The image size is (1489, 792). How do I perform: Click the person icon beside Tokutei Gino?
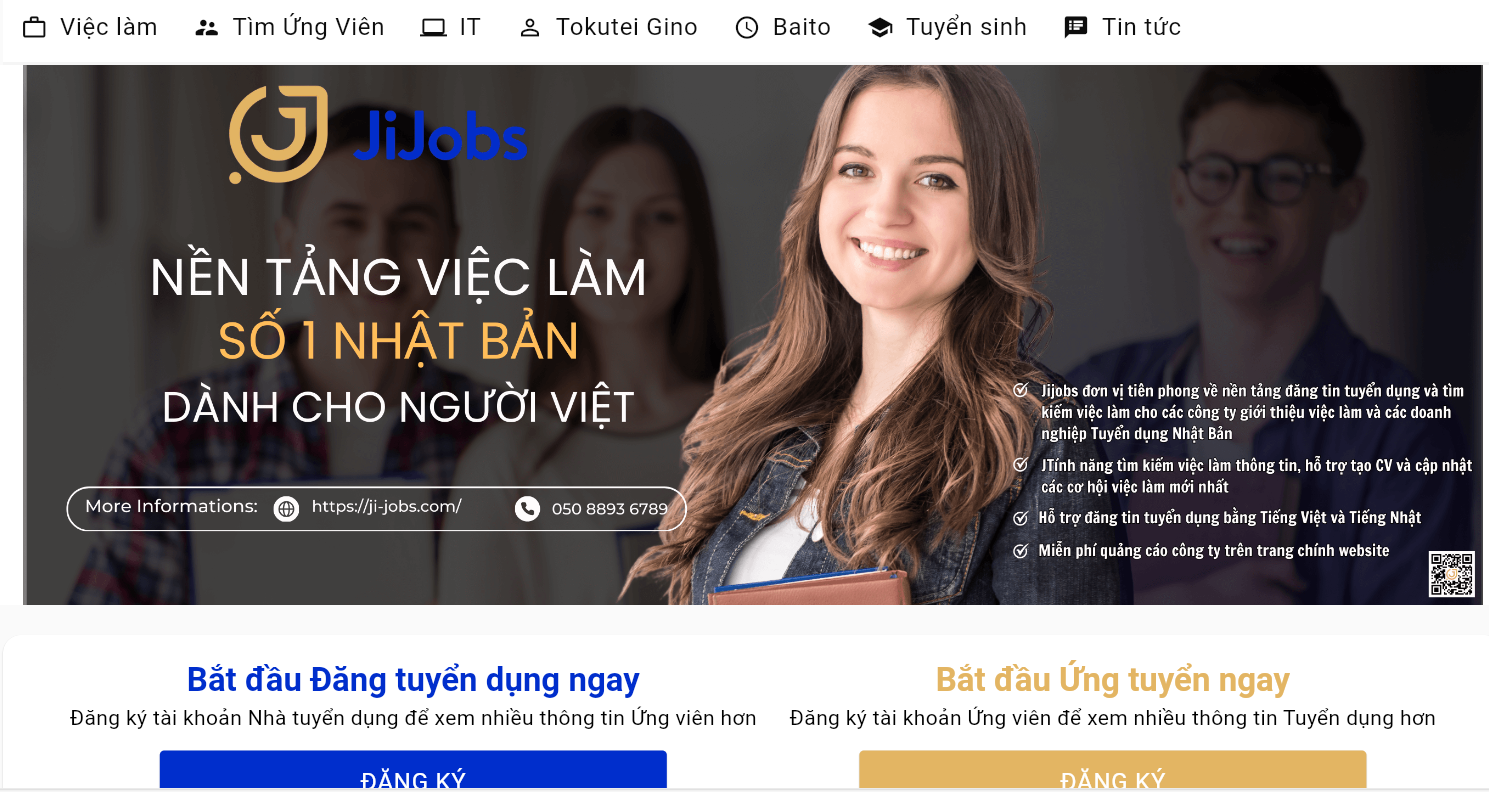click(x=530, y=28)
